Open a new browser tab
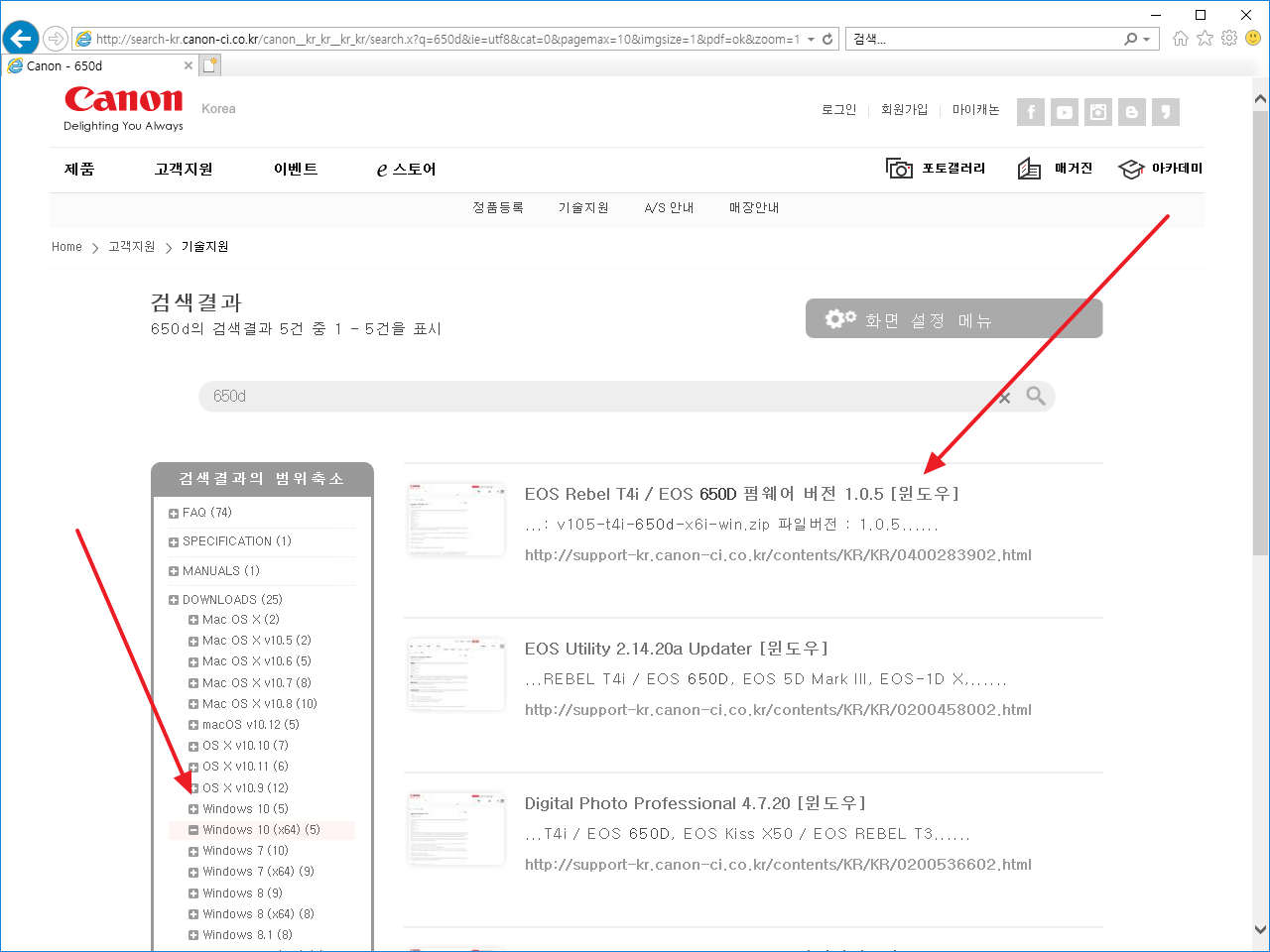The width and height of the screenshot is (1270, 952). click(210, 65)
